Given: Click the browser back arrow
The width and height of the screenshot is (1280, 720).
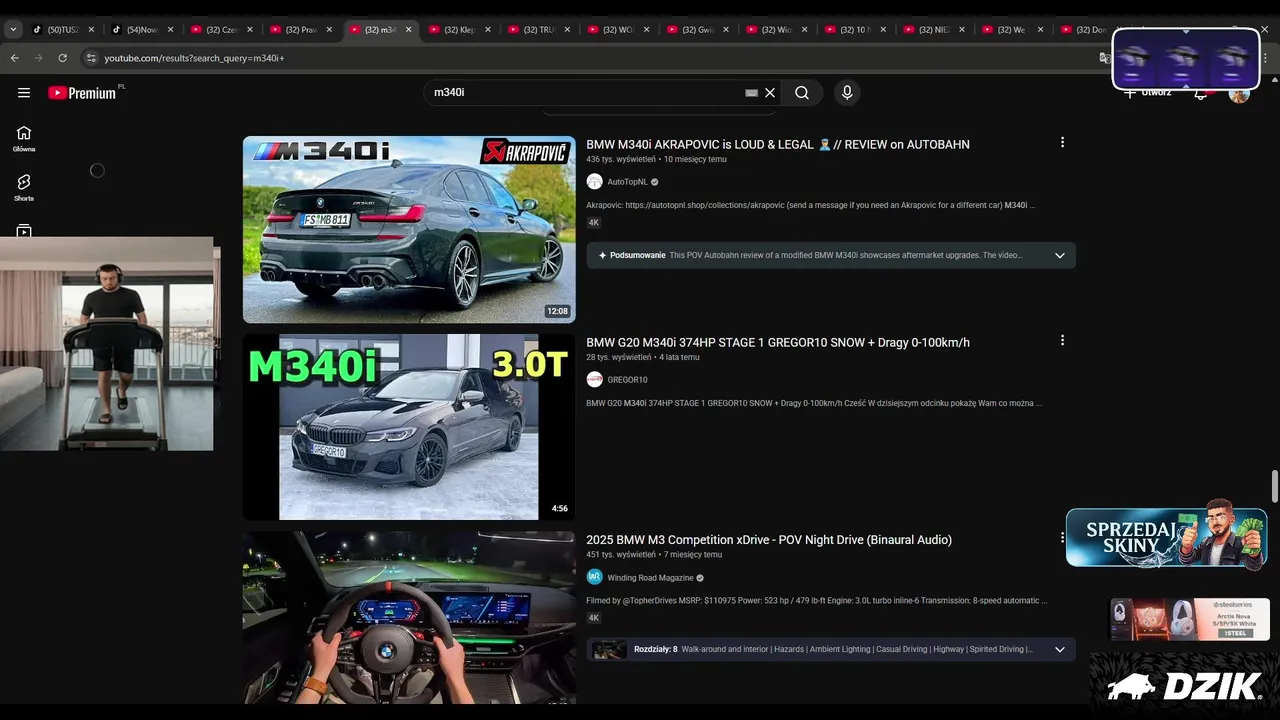Looking at the screenshot, I should pos(15,58).
